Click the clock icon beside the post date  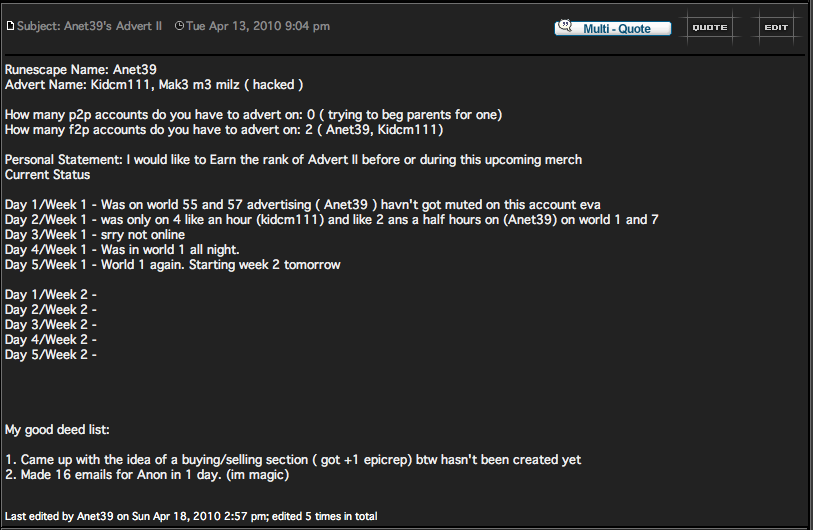(179, 26)
